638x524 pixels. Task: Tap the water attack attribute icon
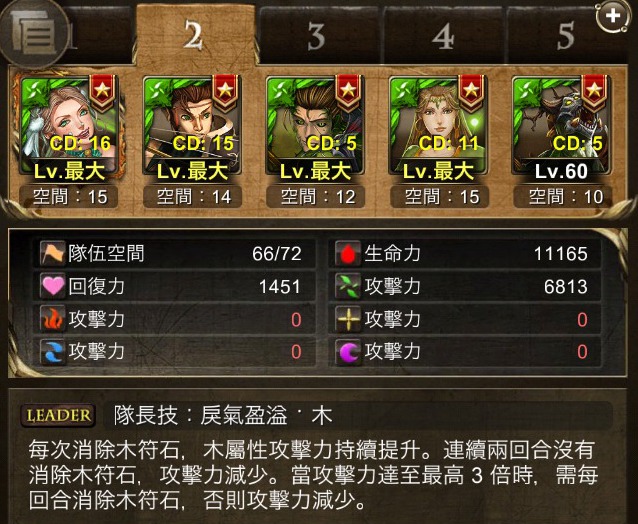[53, 352]
